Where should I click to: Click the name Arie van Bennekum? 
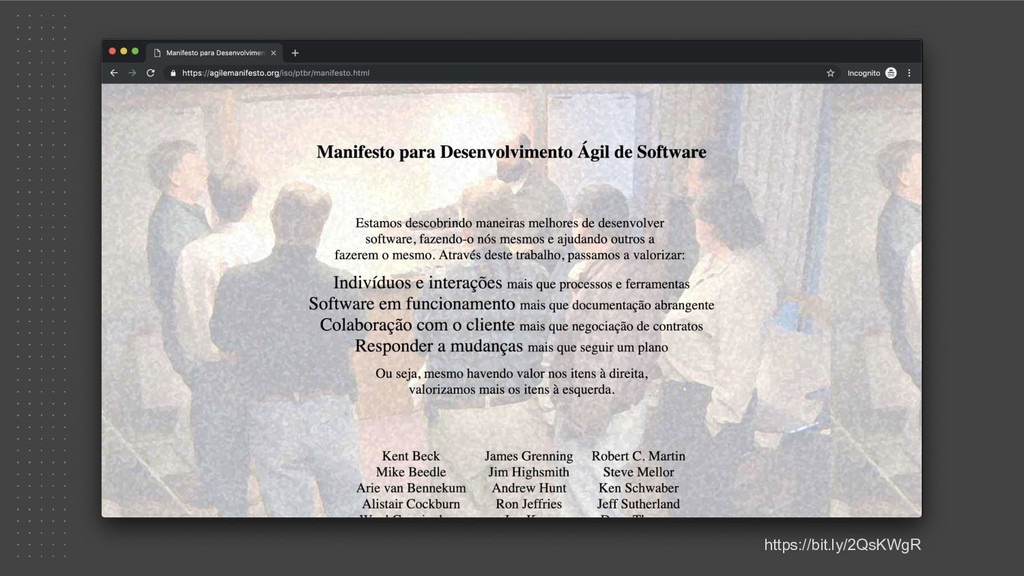click(411, 488)
